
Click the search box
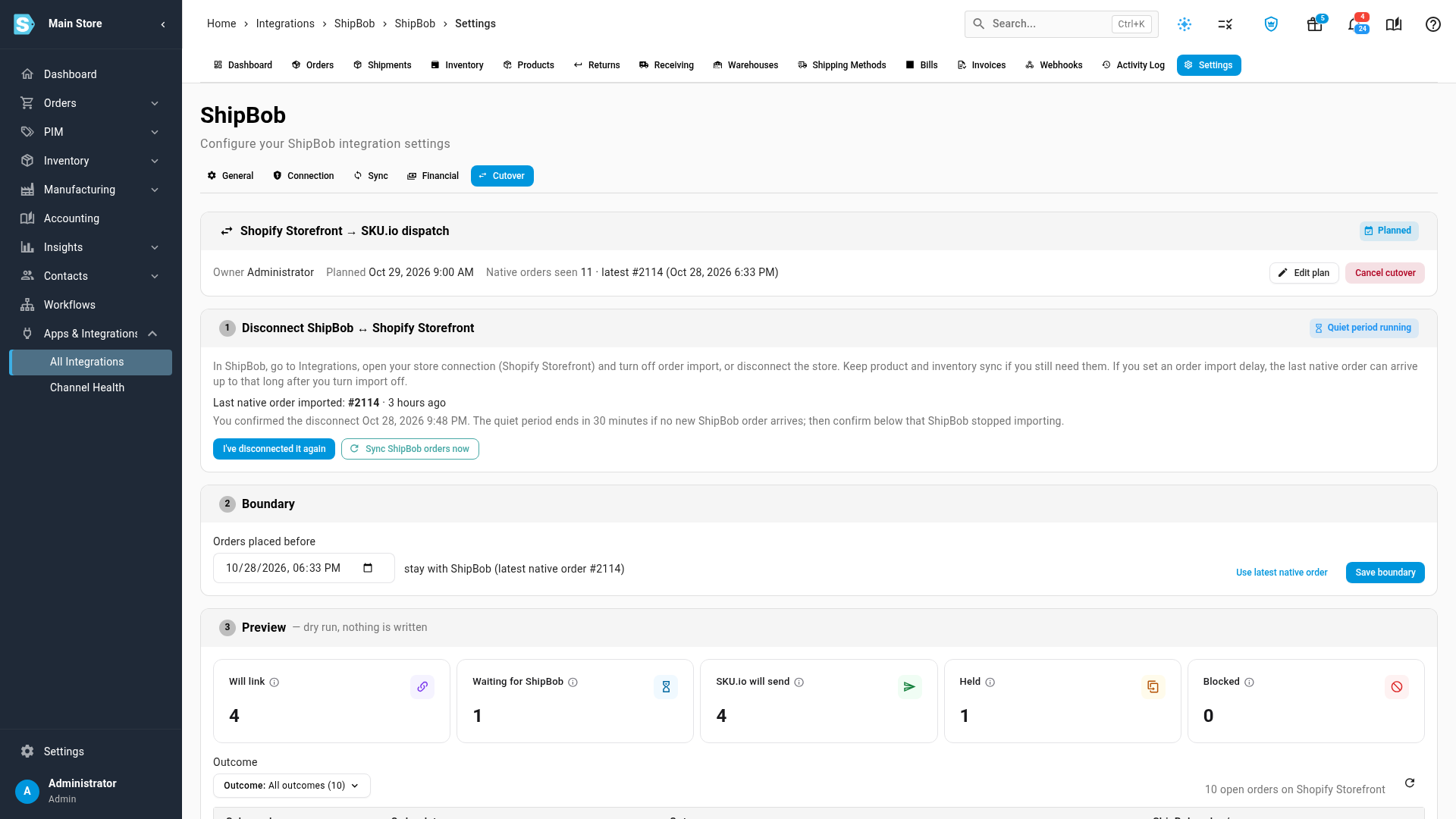1061,24
